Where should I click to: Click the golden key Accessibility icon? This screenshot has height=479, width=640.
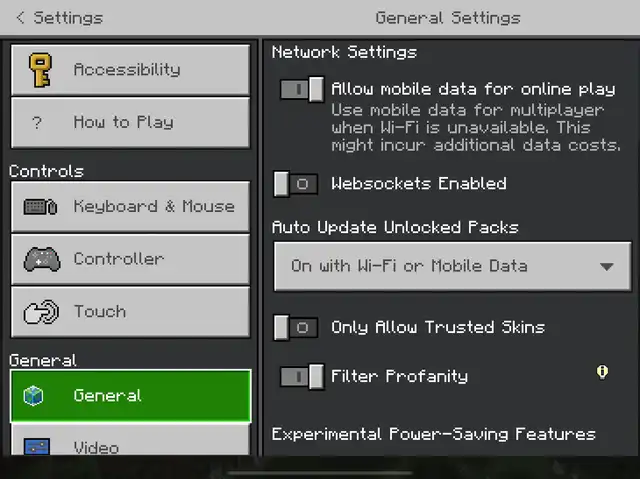[x=40, y=70]
